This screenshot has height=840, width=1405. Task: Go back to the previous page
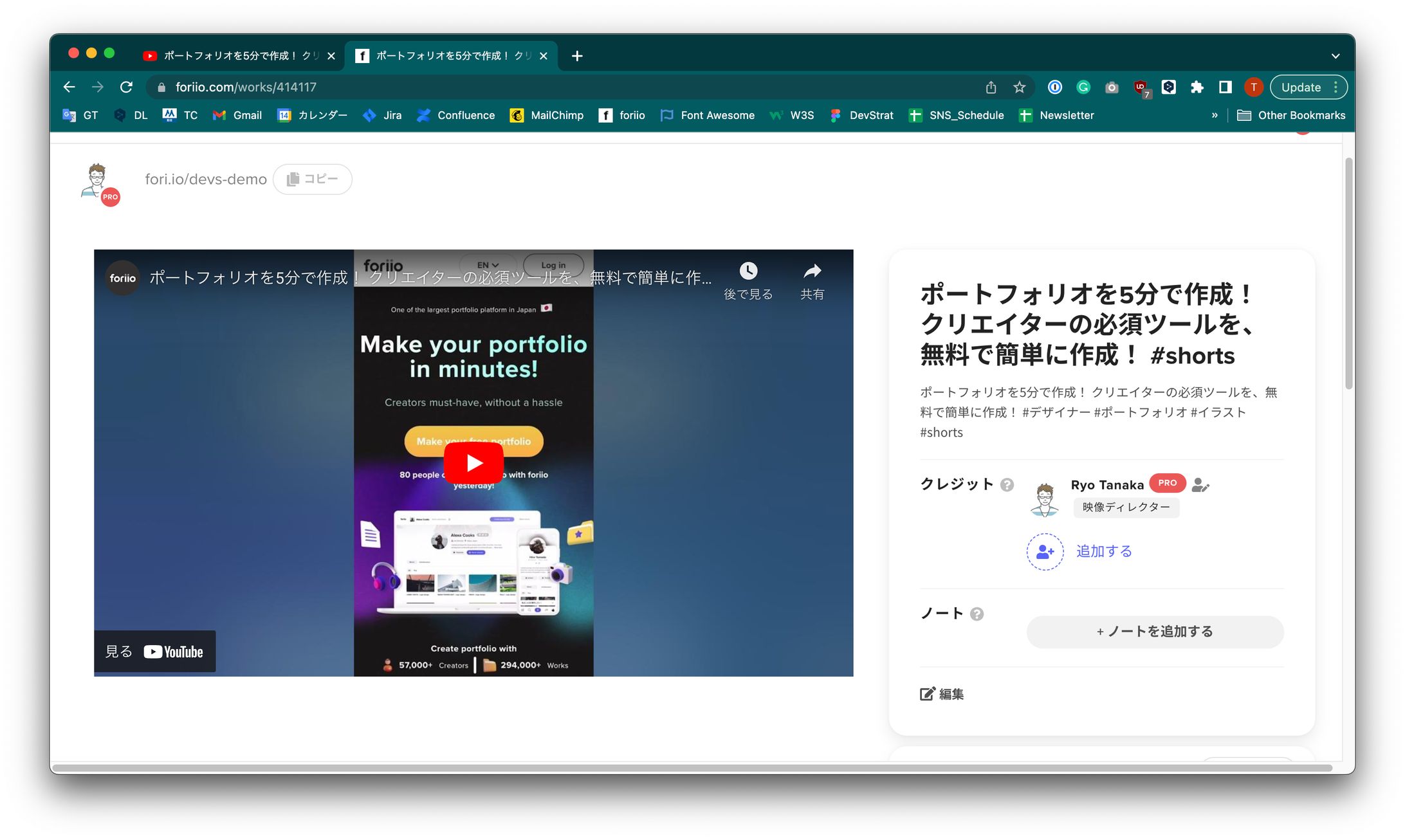[69, 87]
